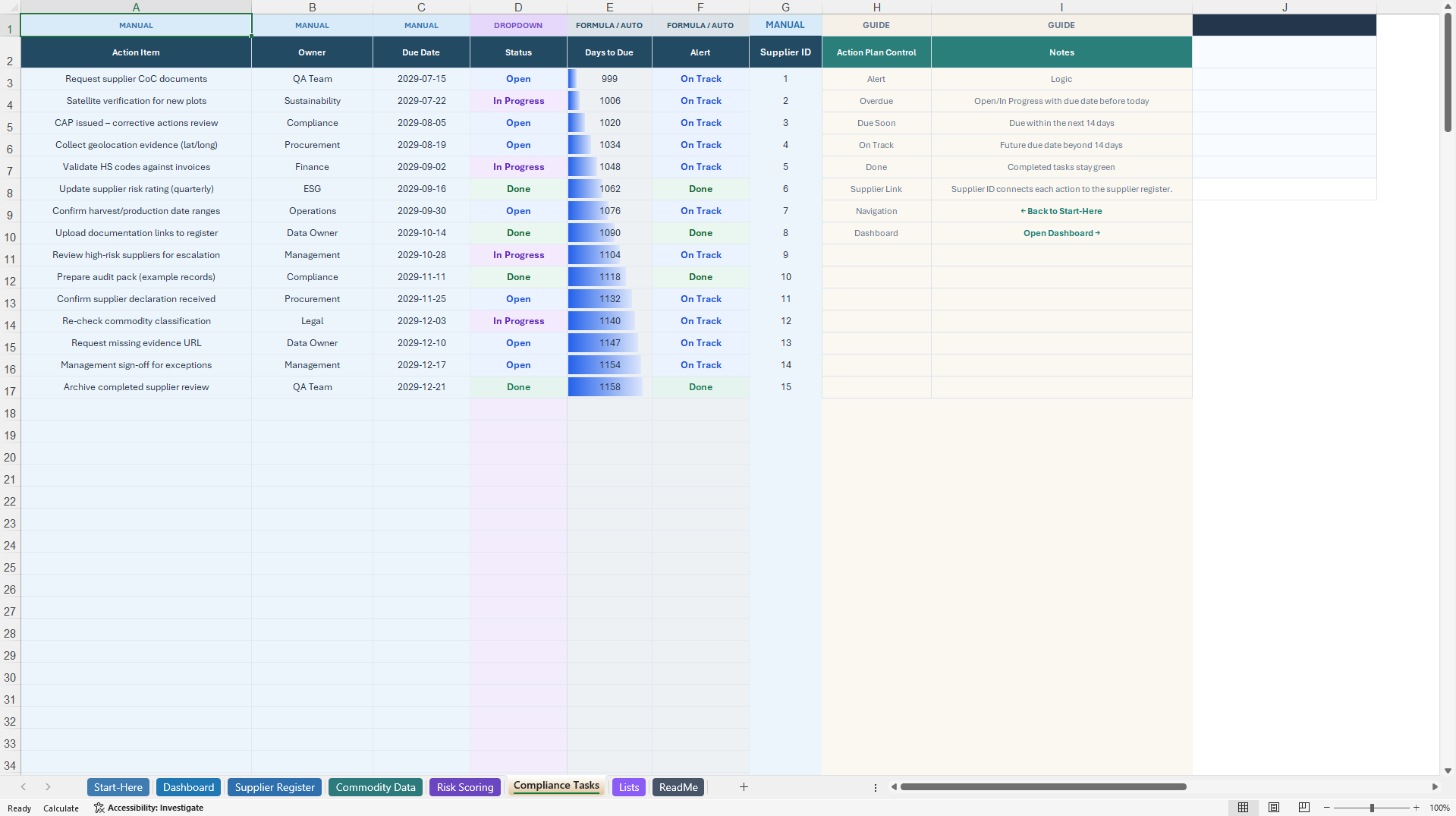Select Status cell for Satellite verification row
This screenshot has height=816, width=1456.
point(518,101)
